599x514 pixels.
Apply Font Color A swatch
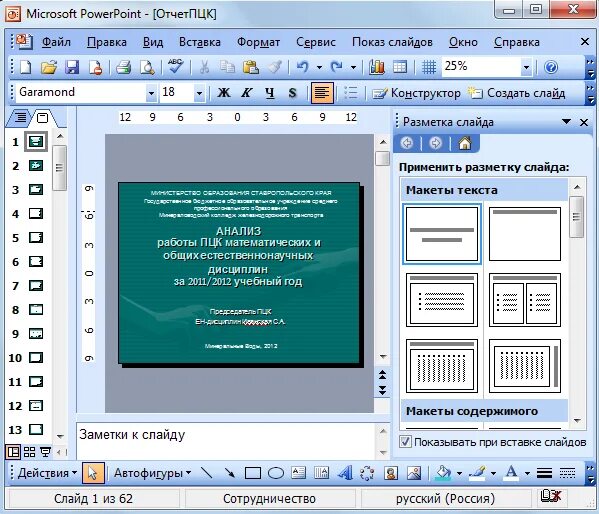tap(511, 473)
